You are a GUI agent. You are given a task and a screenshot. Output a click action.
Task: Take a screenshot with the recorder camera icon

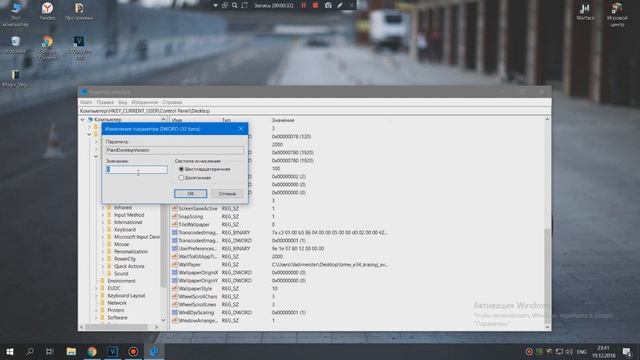328,5
